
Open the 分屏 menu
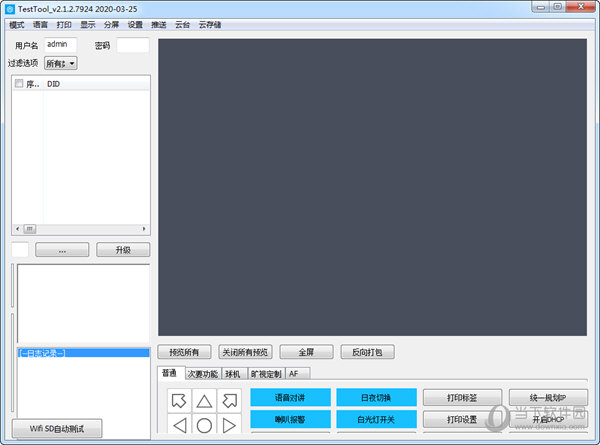(x=111, y=25)
